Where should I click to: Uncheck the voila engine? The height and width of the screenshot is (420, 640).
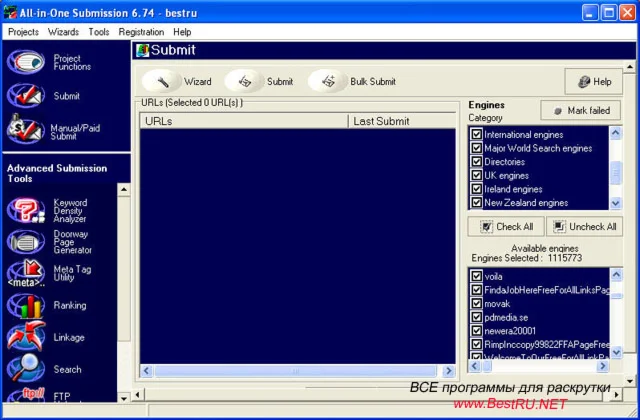click(x=476, y=276)
